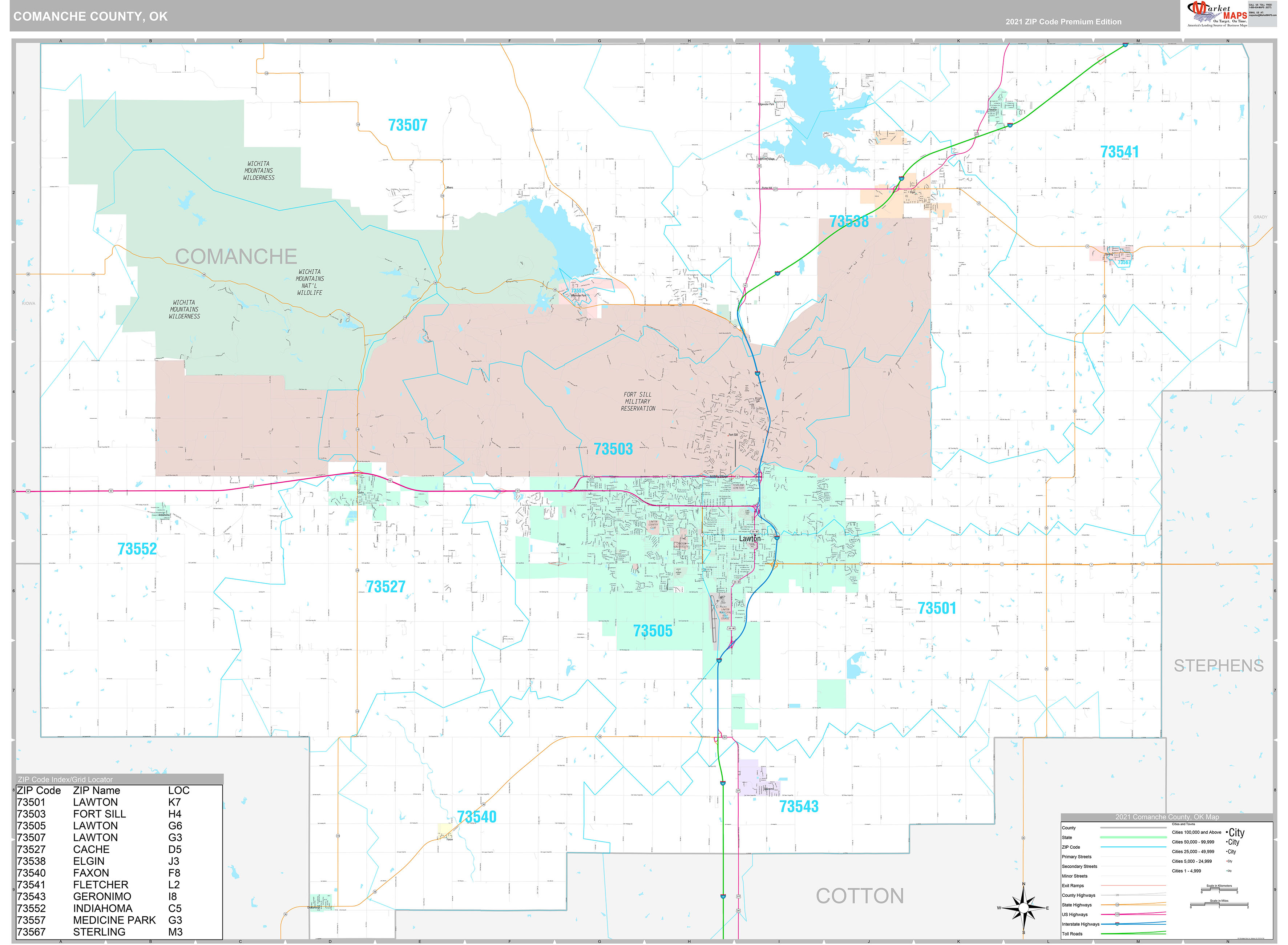
Task: Click the red dot symbol for Cities 5,000 - 24,999
Action: point(1227,861)
